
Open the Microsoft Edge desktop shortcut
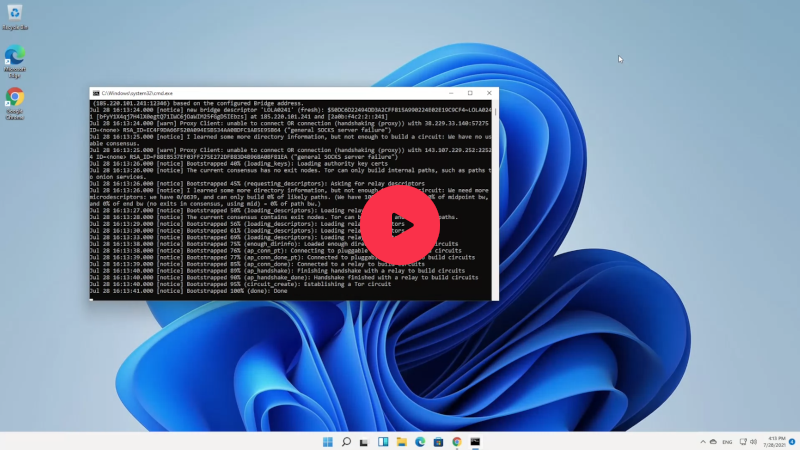pyautogui.click(x=15, y=58)
